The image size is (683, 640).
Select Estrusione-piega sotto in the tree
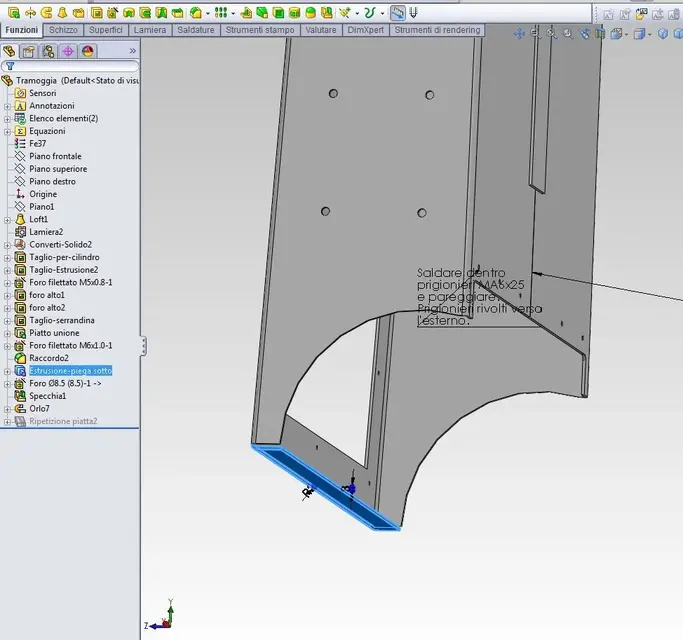click(x=71, y=371)
